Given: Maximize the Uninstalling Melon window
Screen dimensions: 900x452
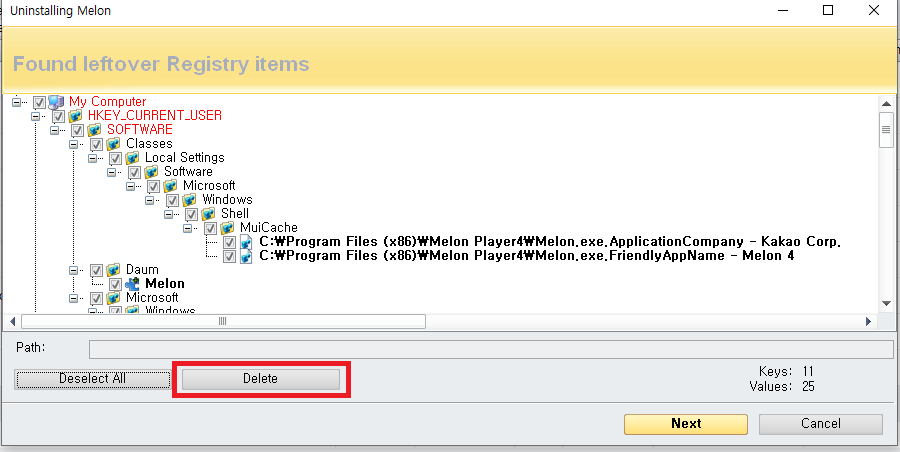Looking at the screenshot, I should [x=828, y=10].
